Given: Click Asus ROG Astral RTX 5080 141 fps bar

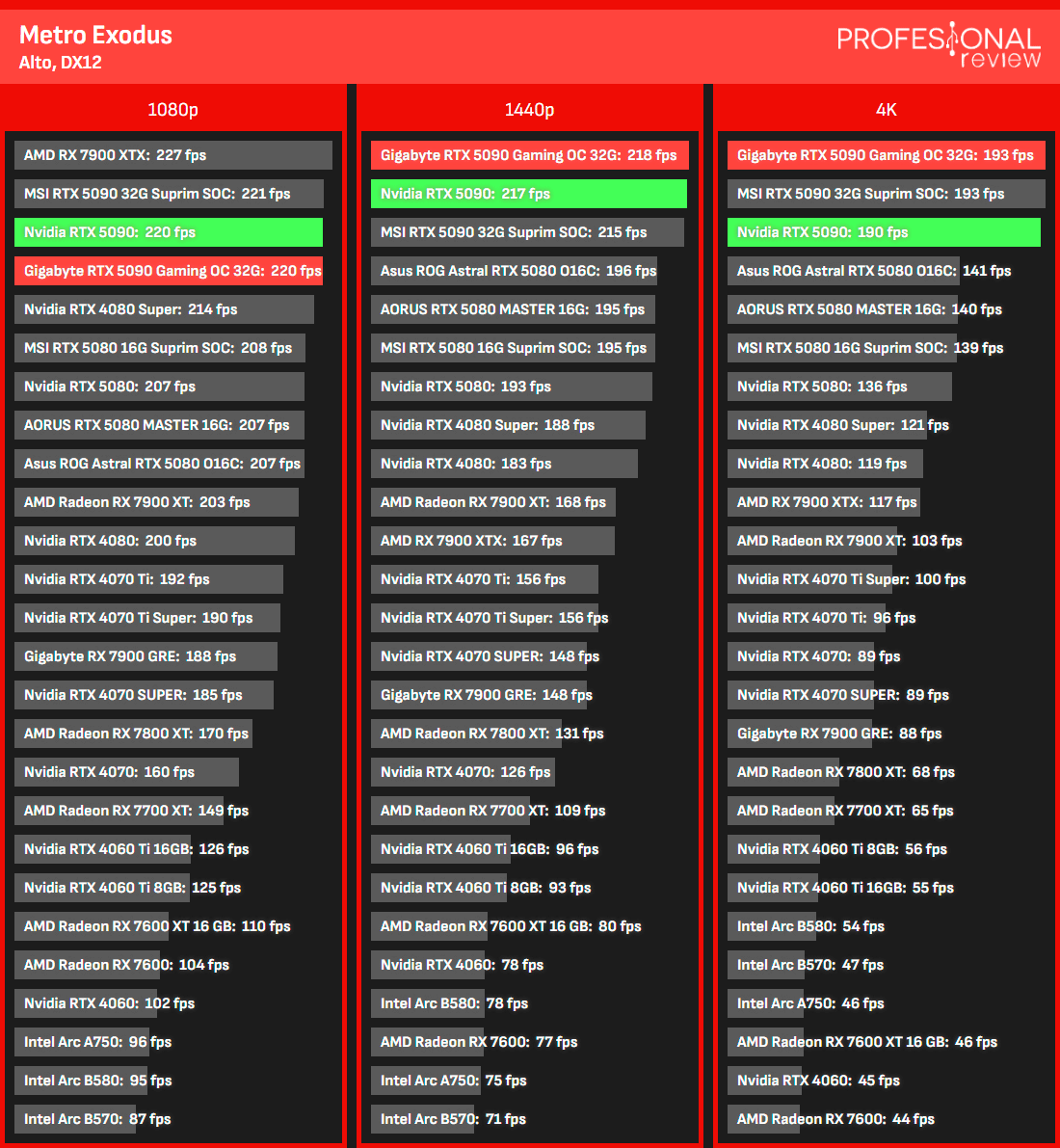Looking at the screenshot, I should tap(844, 271).
